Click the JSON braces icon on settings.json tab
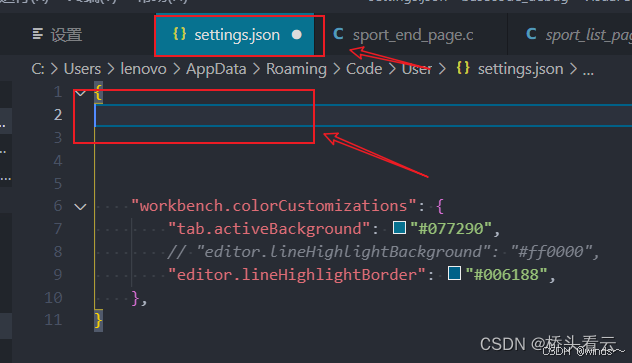The width and height of the screenshot is (632, 363). click(x=179, y=34)
